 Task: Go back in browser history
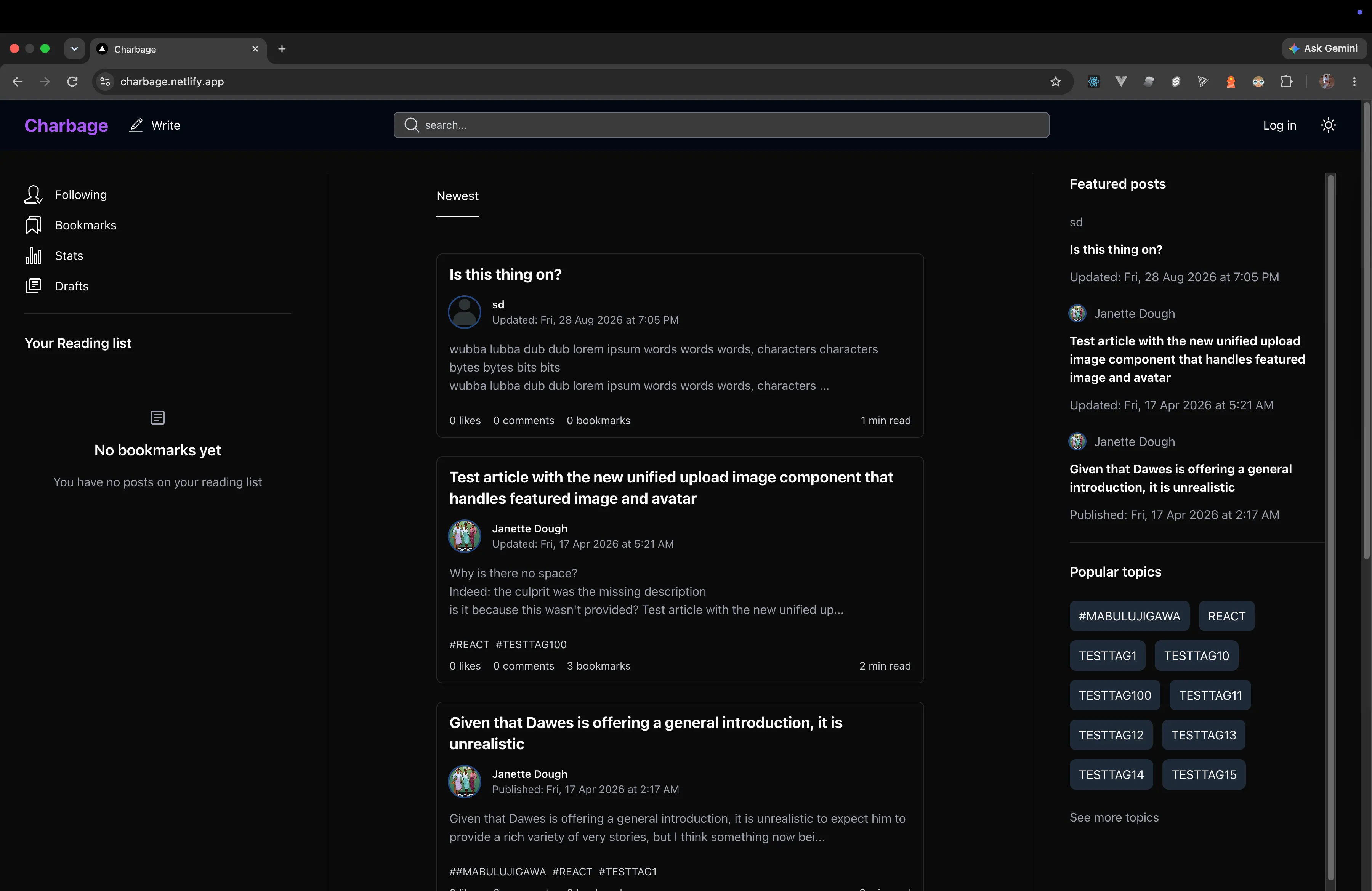(17, 81)
